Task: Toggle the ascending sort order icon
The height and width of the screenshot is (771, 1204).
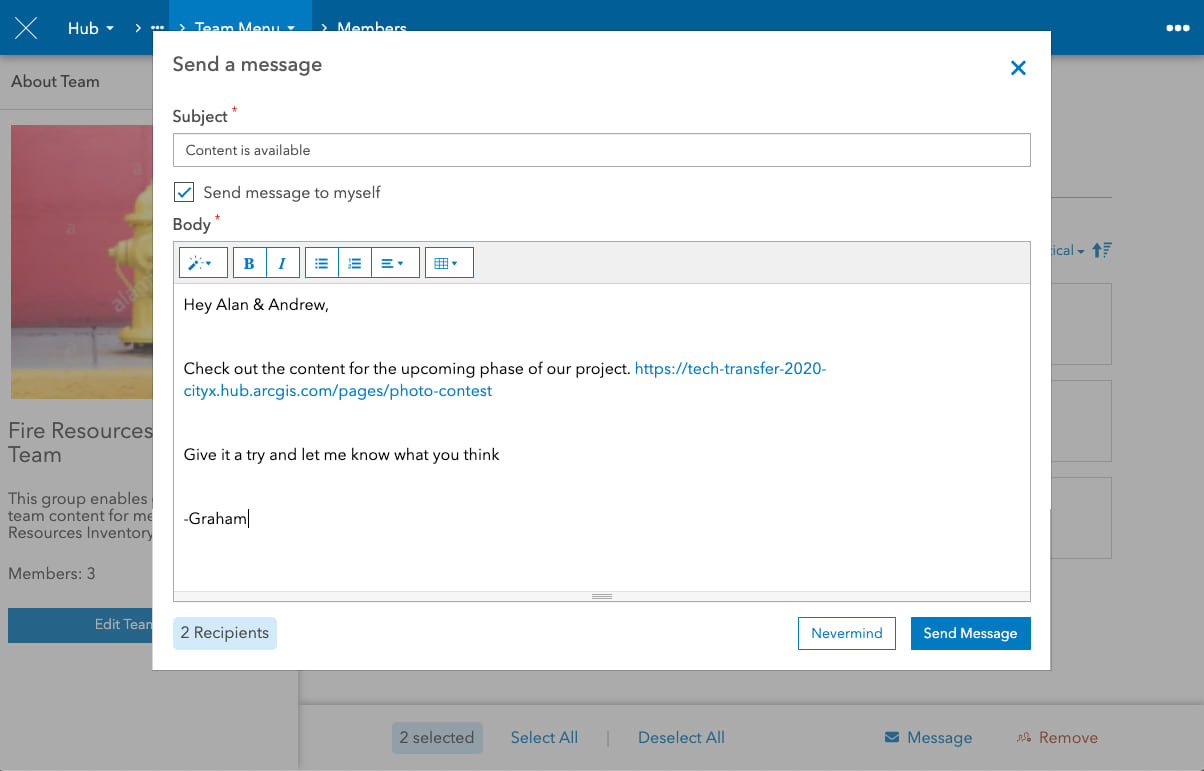Action: point(1101,250)
